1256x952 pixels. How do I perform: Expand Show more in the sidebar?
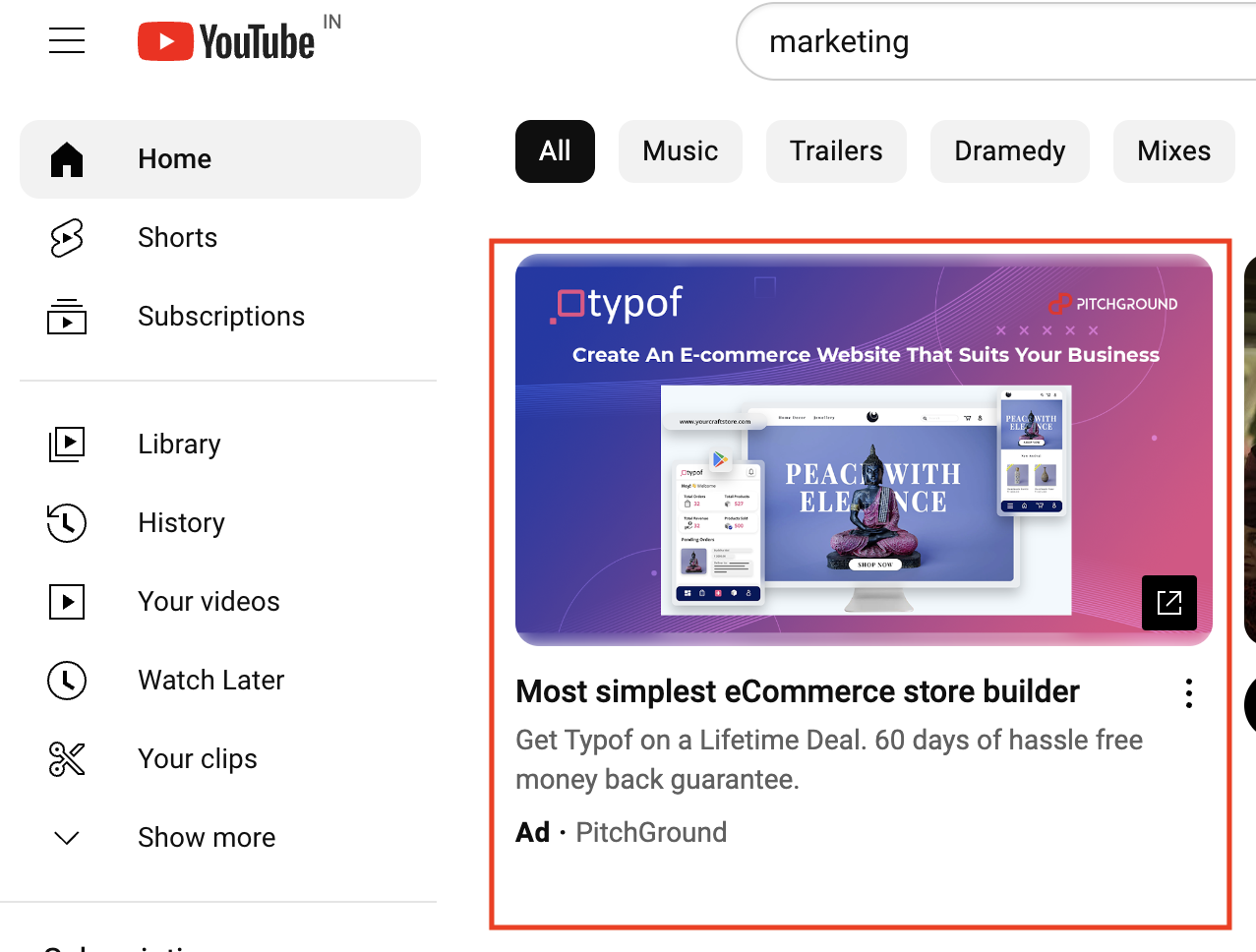tap(66, 837)
